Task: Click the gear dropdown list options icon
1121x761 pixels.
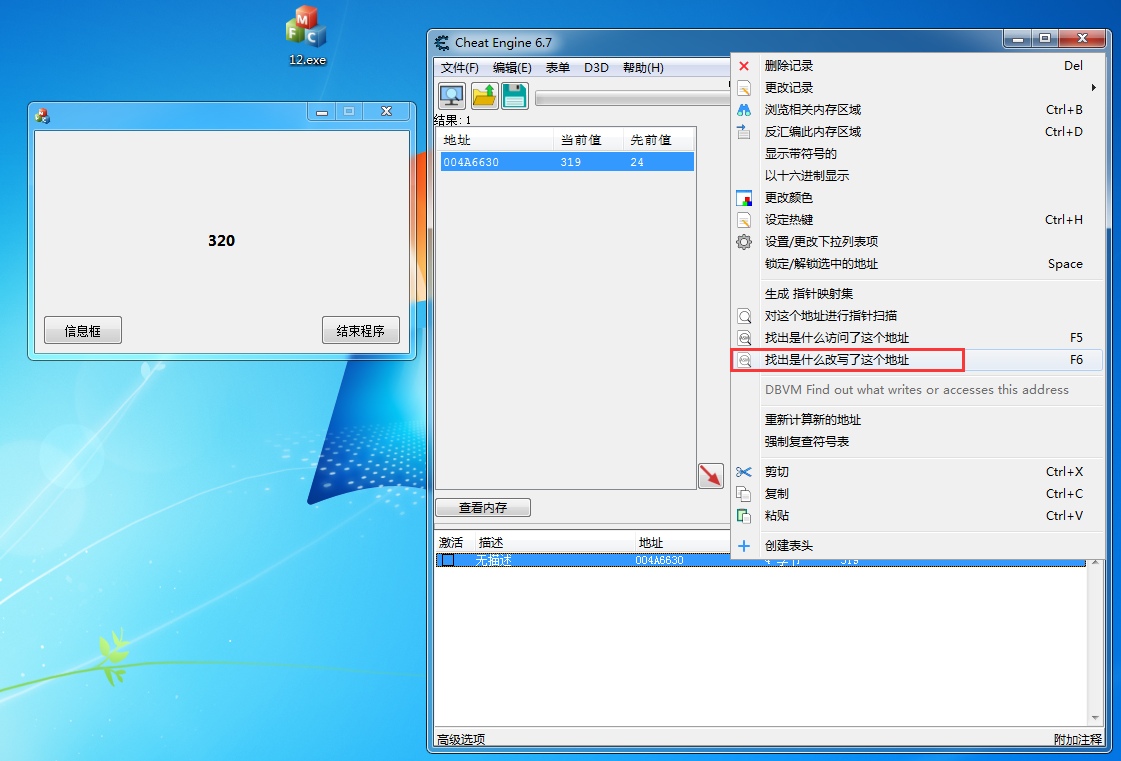Action: [x=744, y=242]
